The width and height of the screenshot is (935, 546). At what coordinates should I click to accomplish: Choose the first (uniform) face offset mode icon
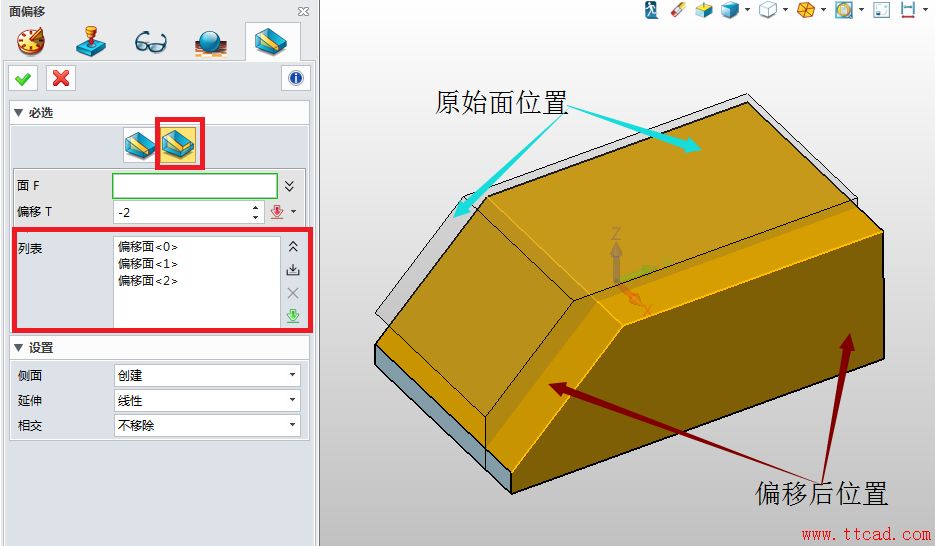[x=140, y=145]
